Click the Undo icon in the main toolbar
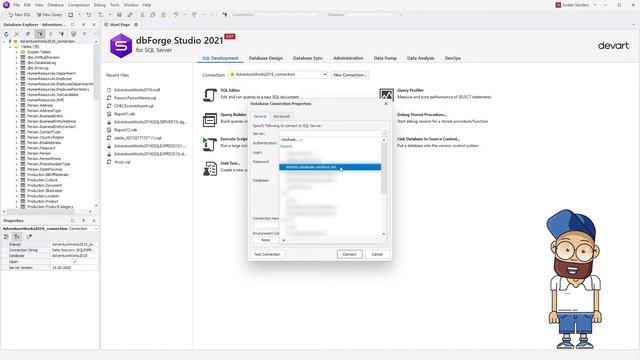Screen dimensions: 640x360 (x=176, y=15)
